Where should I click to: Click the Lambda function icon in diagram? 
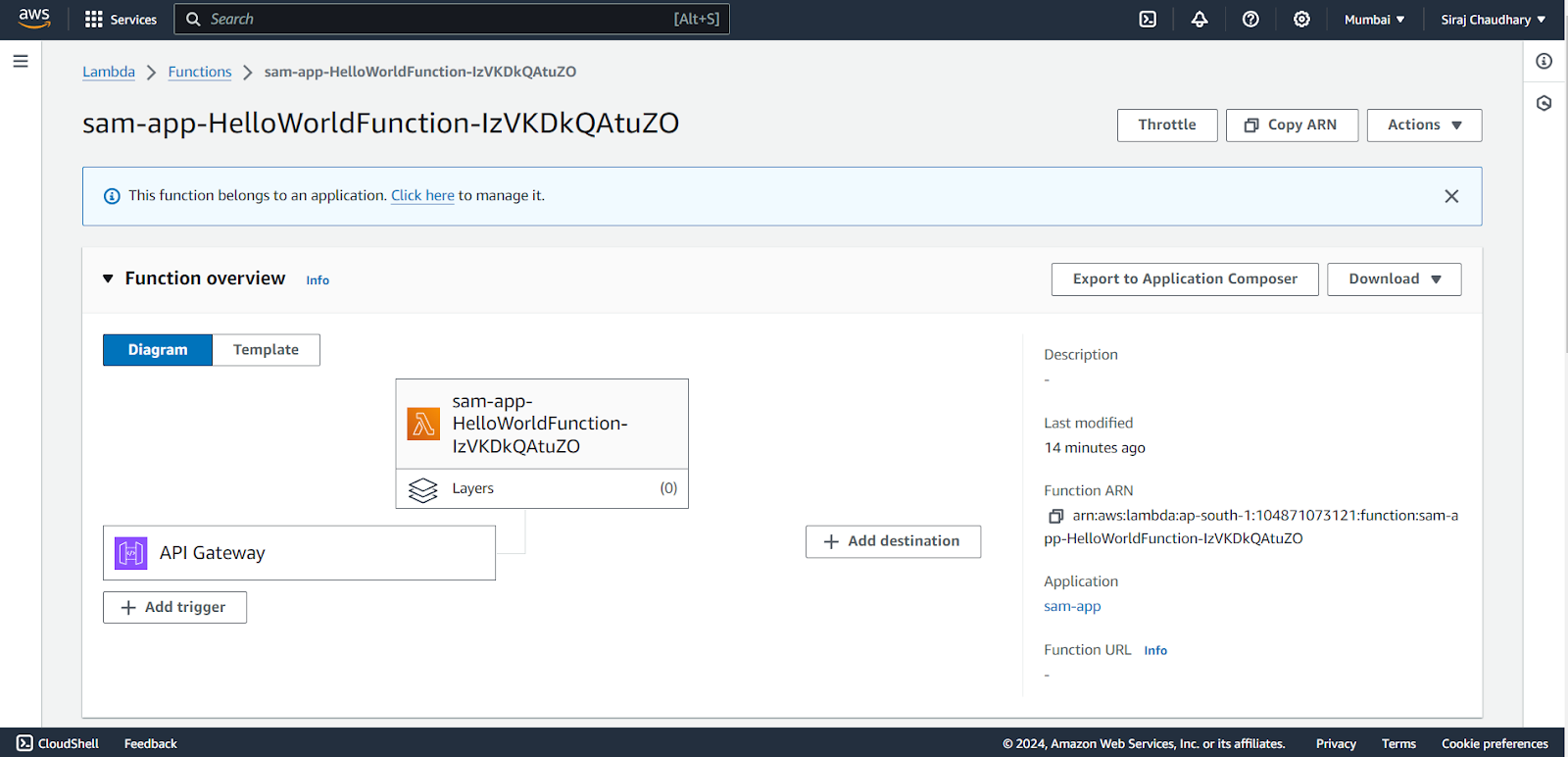click(x=423, y=424)
